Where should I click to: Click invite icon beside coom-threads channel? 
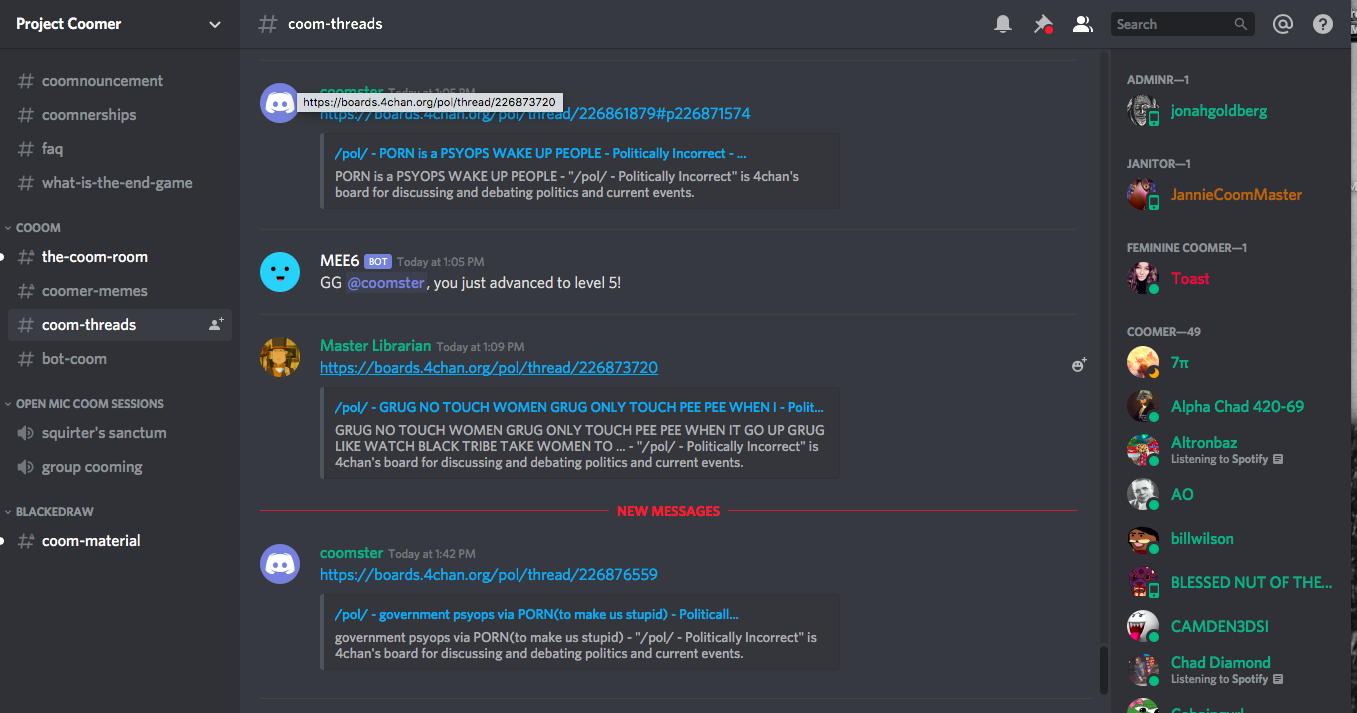pos(215,324)
